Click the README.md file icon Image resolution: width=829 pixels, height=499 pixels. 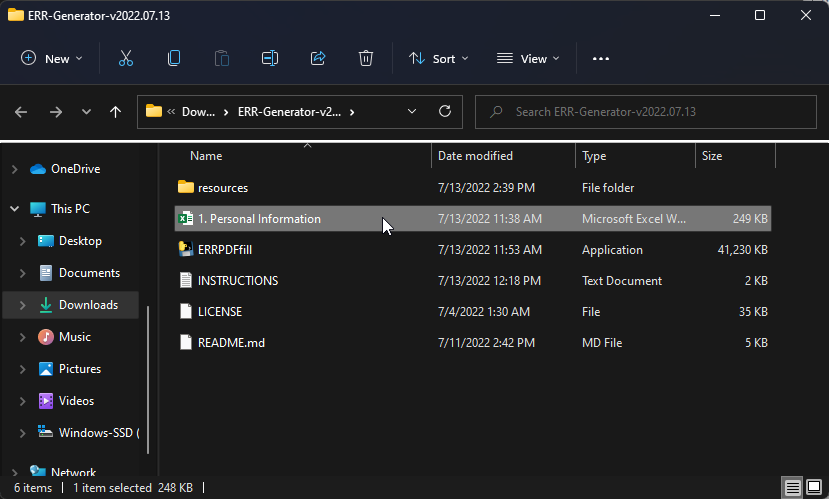[x=186, y=343]
